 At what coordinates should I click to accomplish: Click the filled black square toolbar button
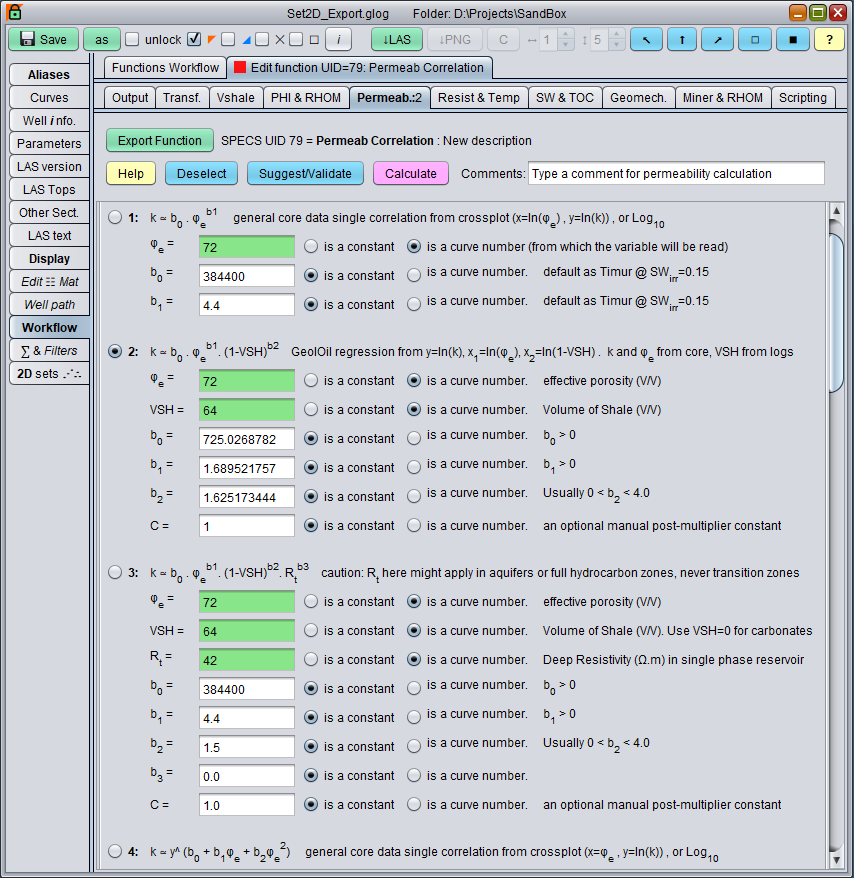pos(793,39)
